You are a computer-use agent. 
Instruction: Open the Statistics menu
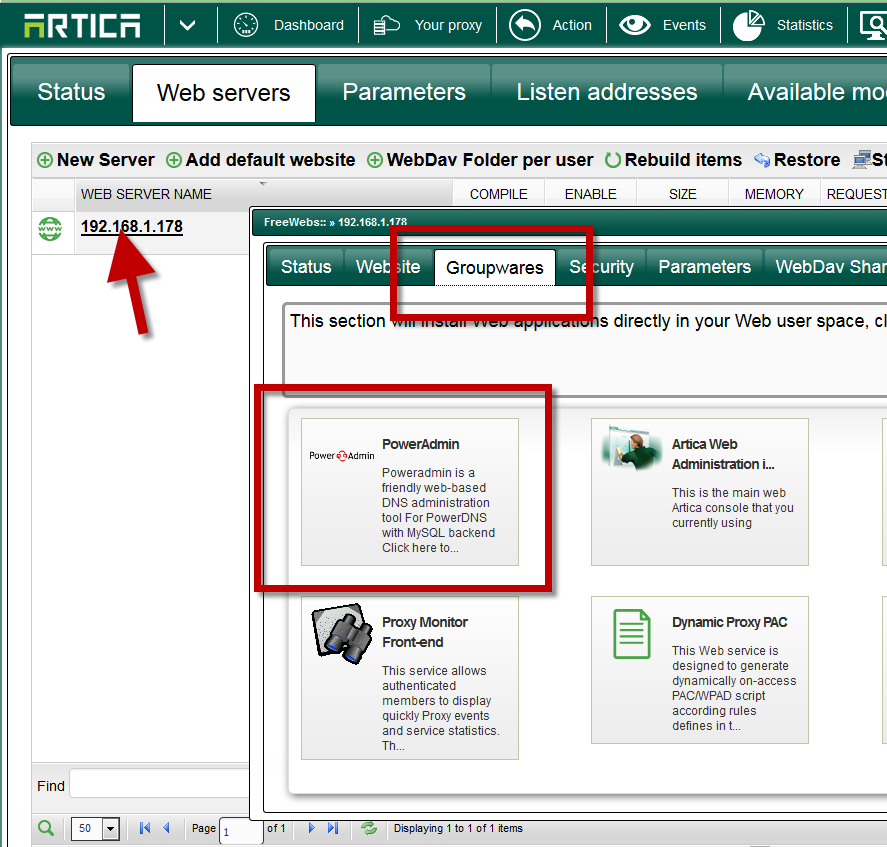click(804, 25)
